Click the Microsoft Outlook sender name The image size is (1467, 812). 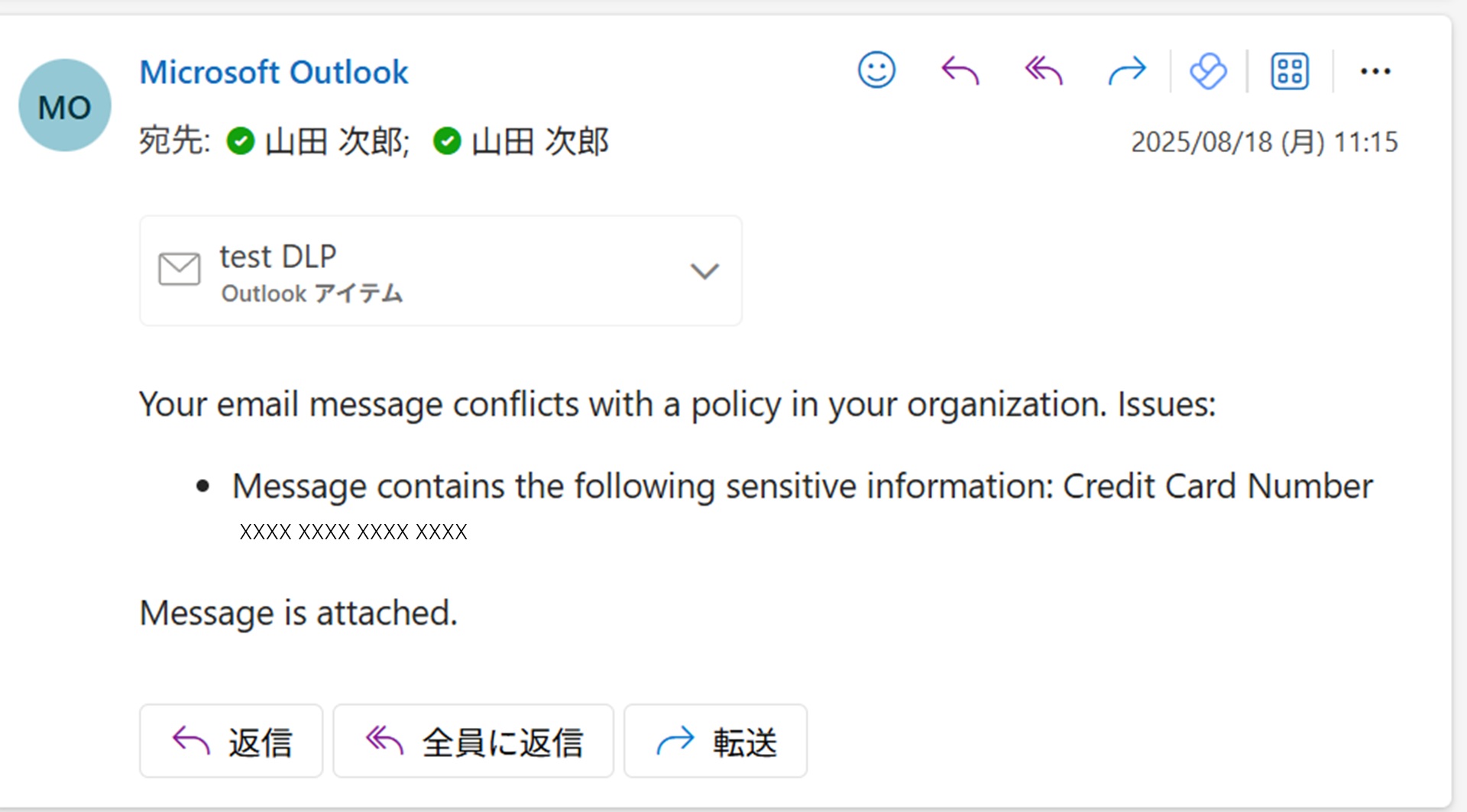click(274, 73)
